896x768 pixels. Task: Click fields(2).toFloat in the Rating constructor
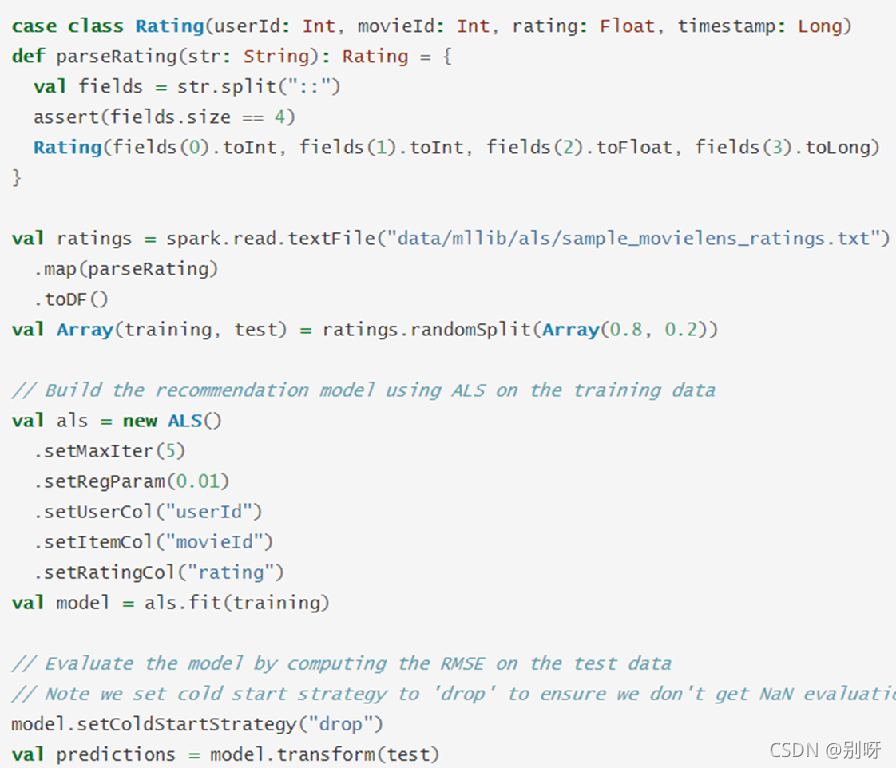pyautogui.click(x=579, y=147)
